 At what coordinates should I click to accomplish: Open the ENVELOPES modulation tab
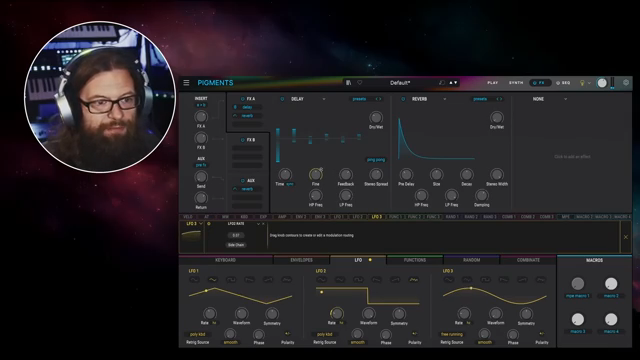point(302,260)
